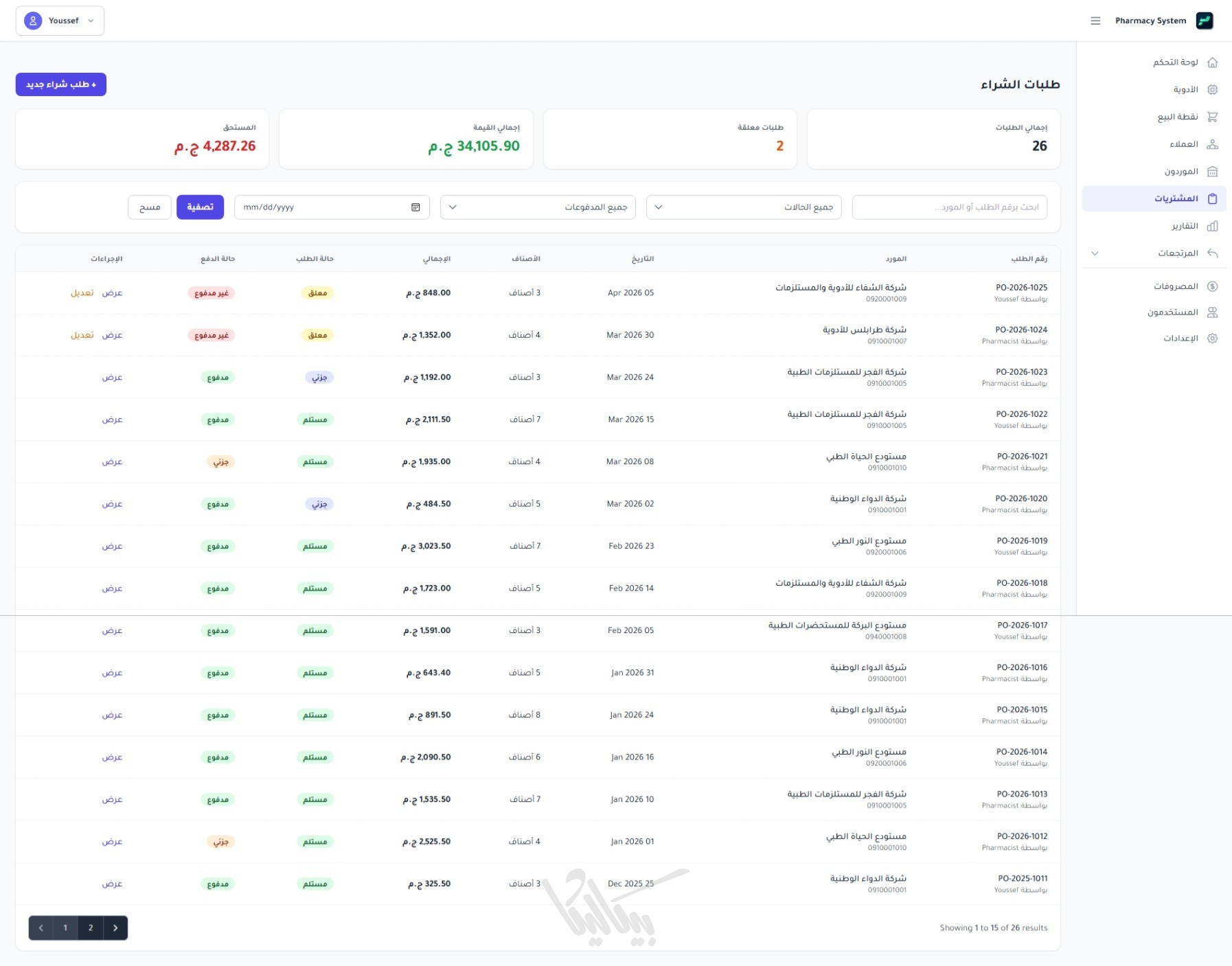Click the suppliers building icon
This screenshot has width=1232, height=966.
pyautogui.click(x=1212, y=172)
